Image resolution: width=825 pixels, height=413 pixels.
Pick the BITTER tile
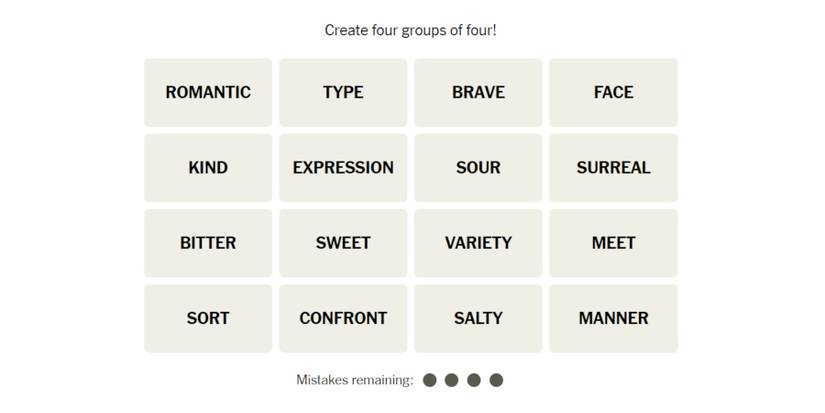tap(208, 243)
